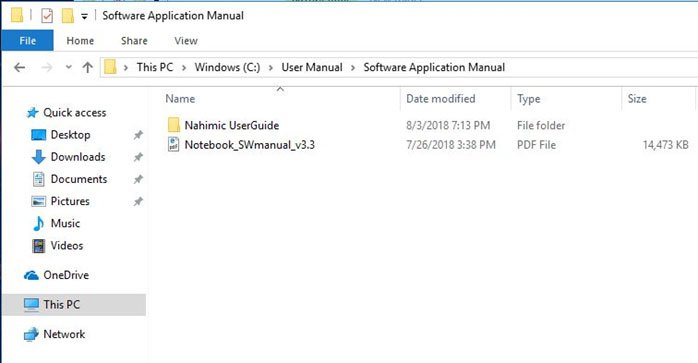
Task: Select Quick access in navigation pane
Action: [74, 113]
